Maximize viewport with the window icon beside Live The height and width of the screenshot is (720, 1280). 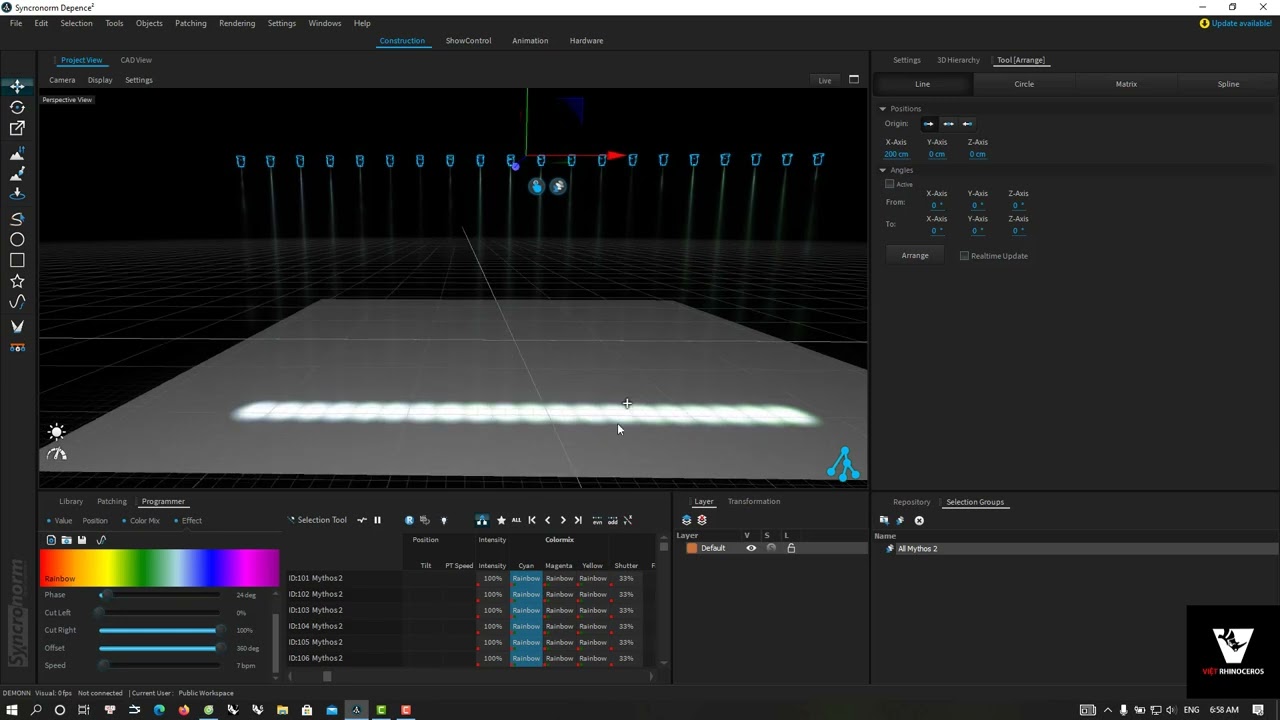tap(854, 80)
